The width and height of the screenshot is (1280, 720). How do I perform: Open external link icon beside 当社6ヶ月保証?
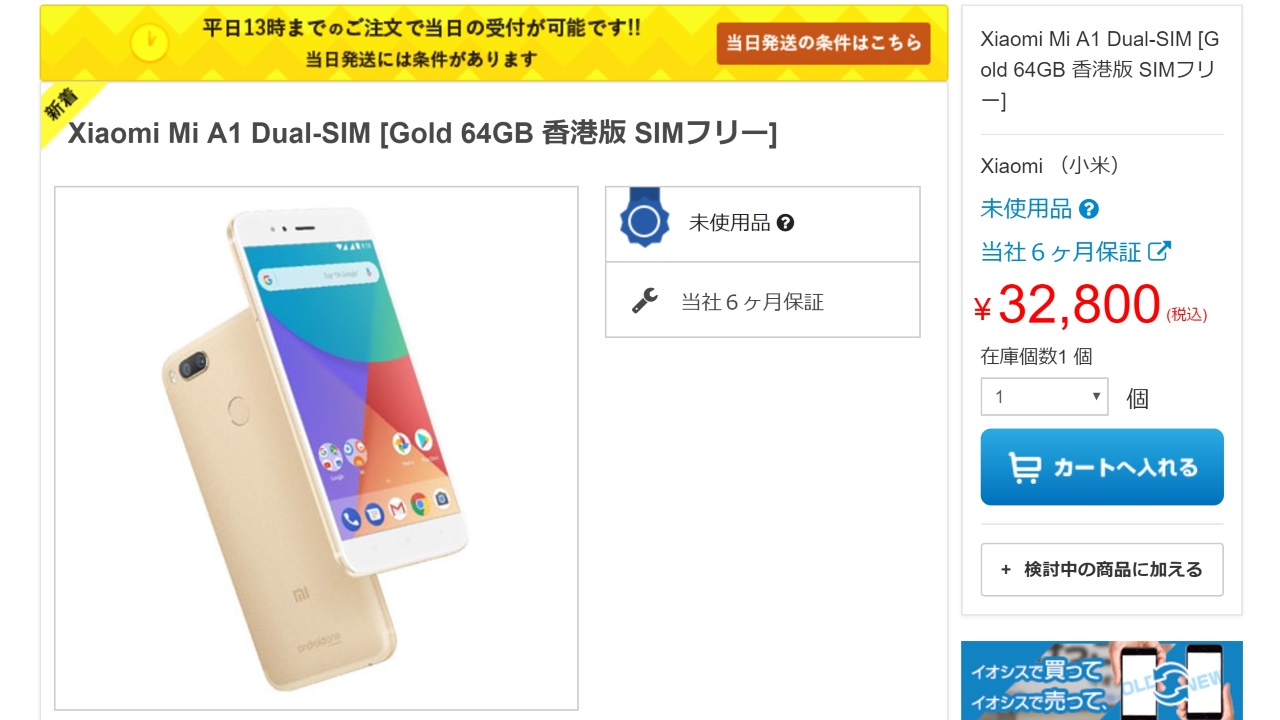point(1159,251)
